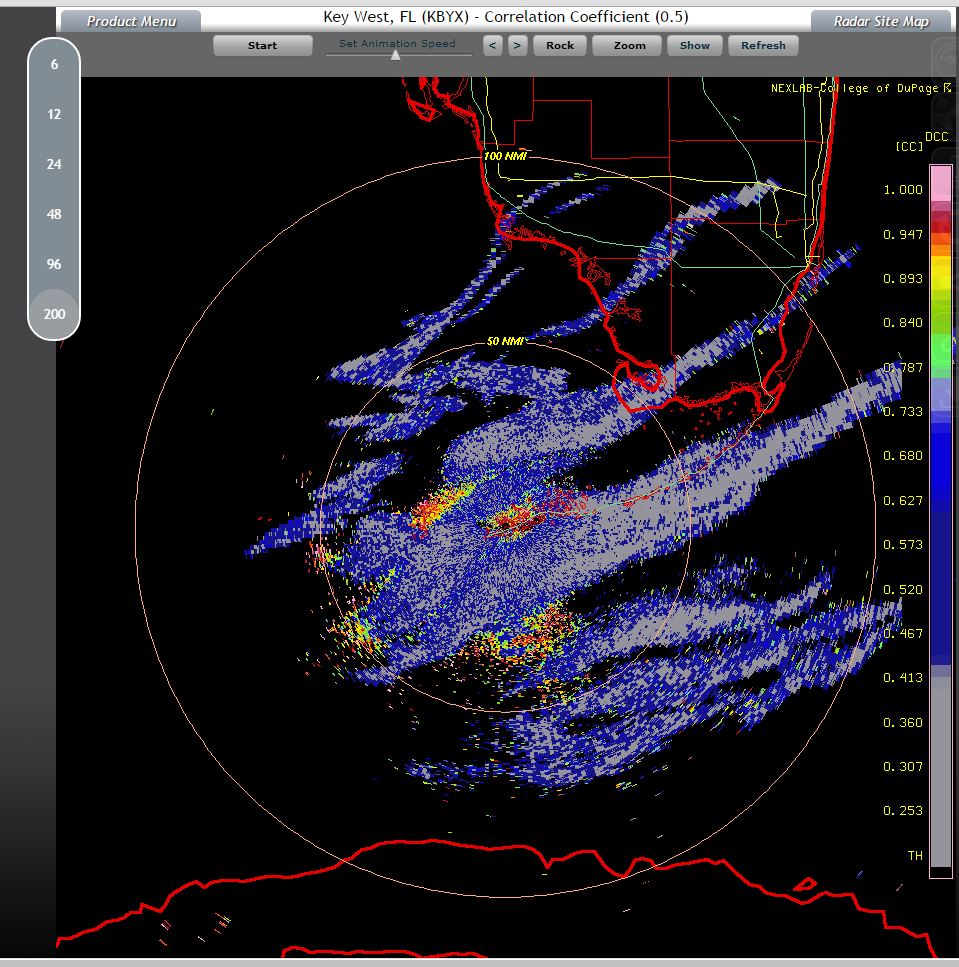Click the Set Animation Speed slider handle
Image resolution: width=959 pixels, height=967 pixels.
[x=396, y=55]
